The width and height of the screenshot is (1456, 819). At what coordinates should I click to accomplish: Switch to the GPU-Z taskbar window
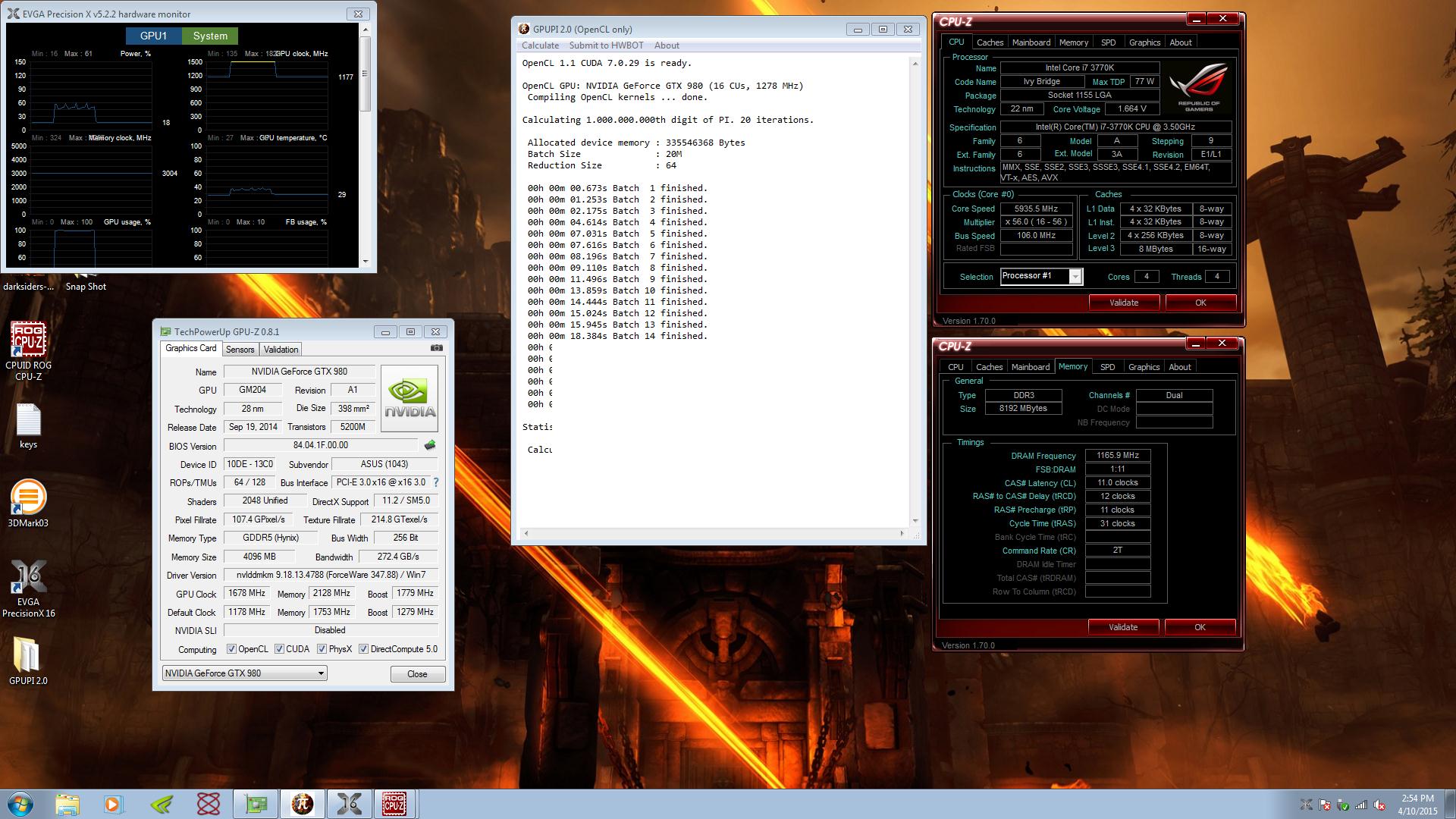(256, 804)
